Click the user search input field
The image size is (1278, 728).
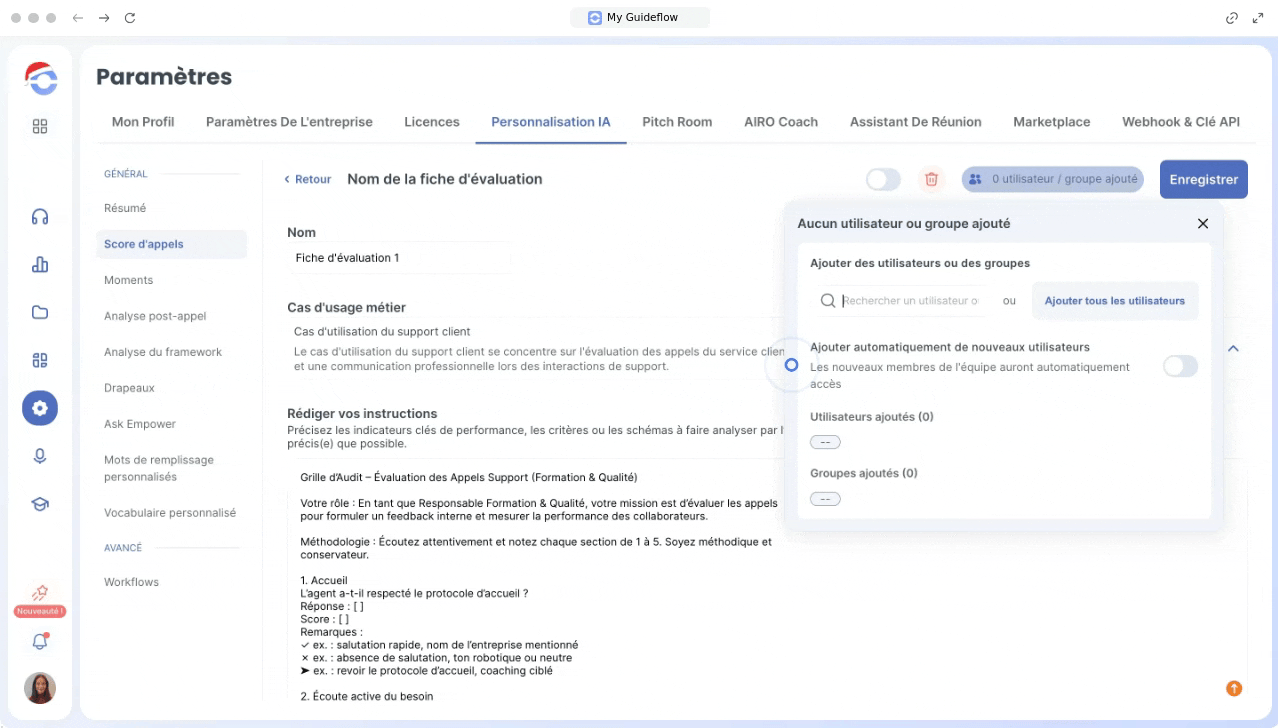(910, 301)
